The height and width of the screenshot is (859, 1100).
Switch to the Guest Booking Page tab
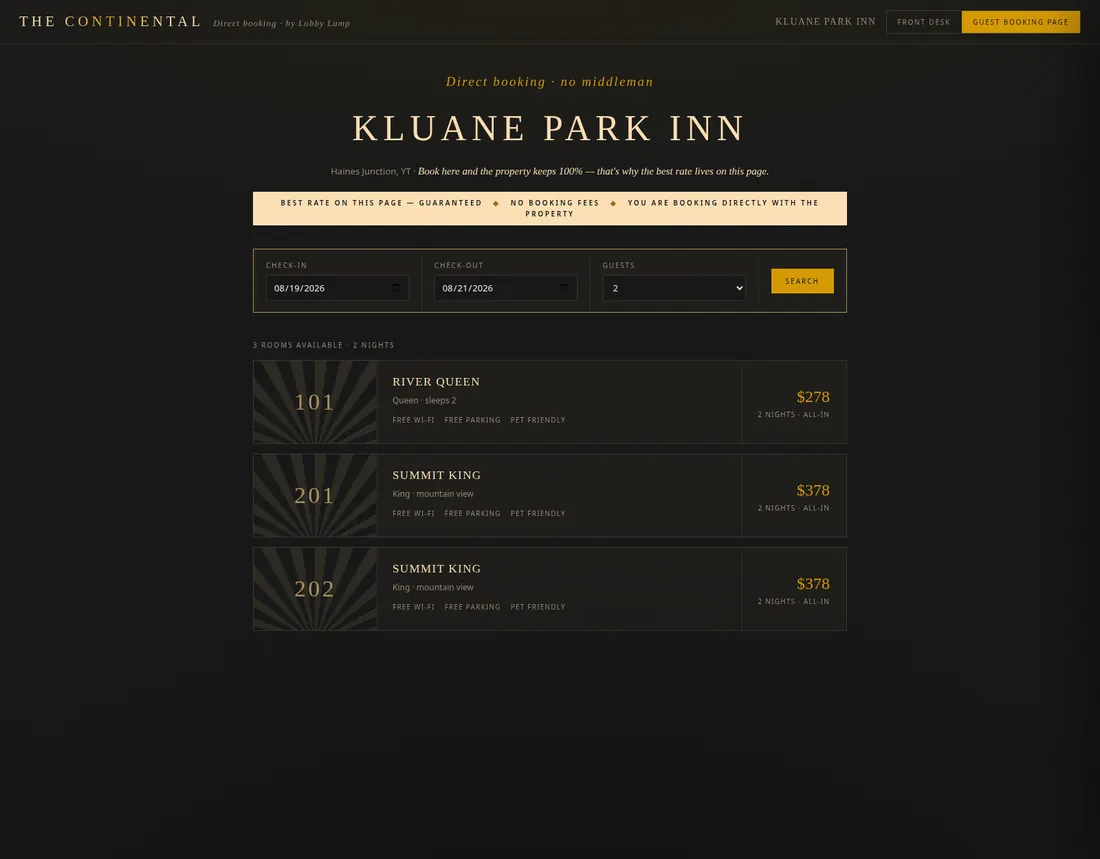1020,22
